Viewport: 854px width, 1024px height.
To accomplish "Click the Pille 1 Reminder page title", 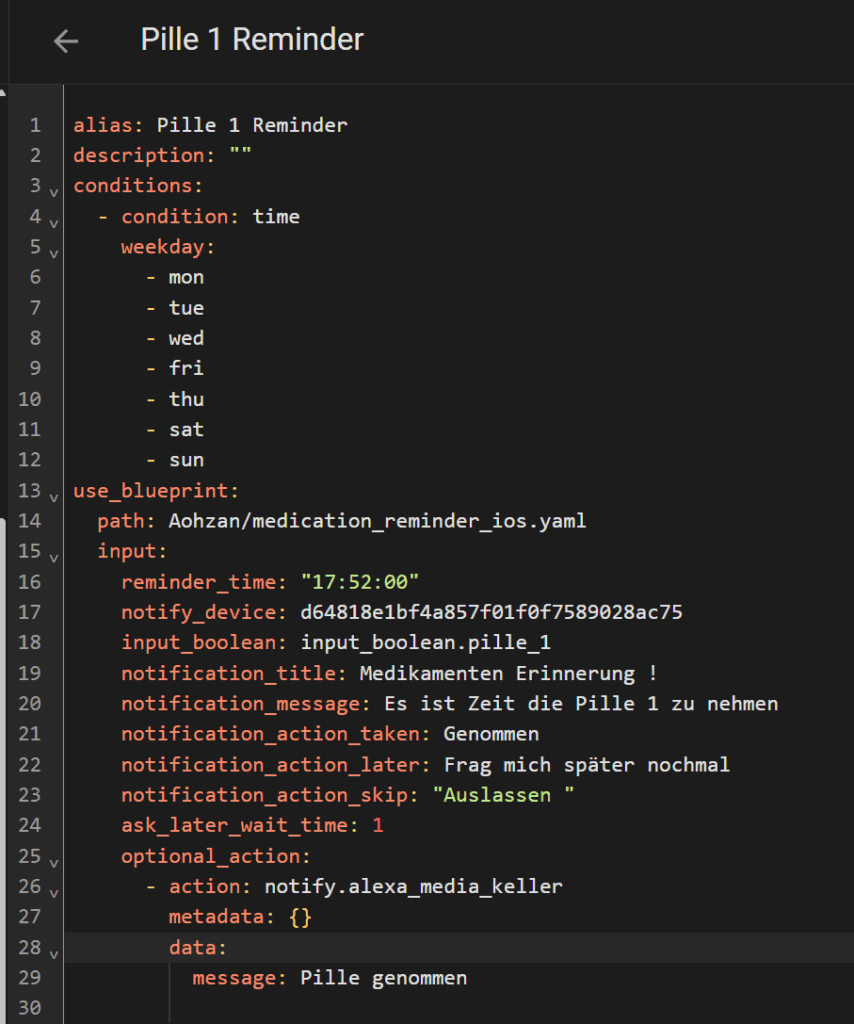I will (252, 40).
